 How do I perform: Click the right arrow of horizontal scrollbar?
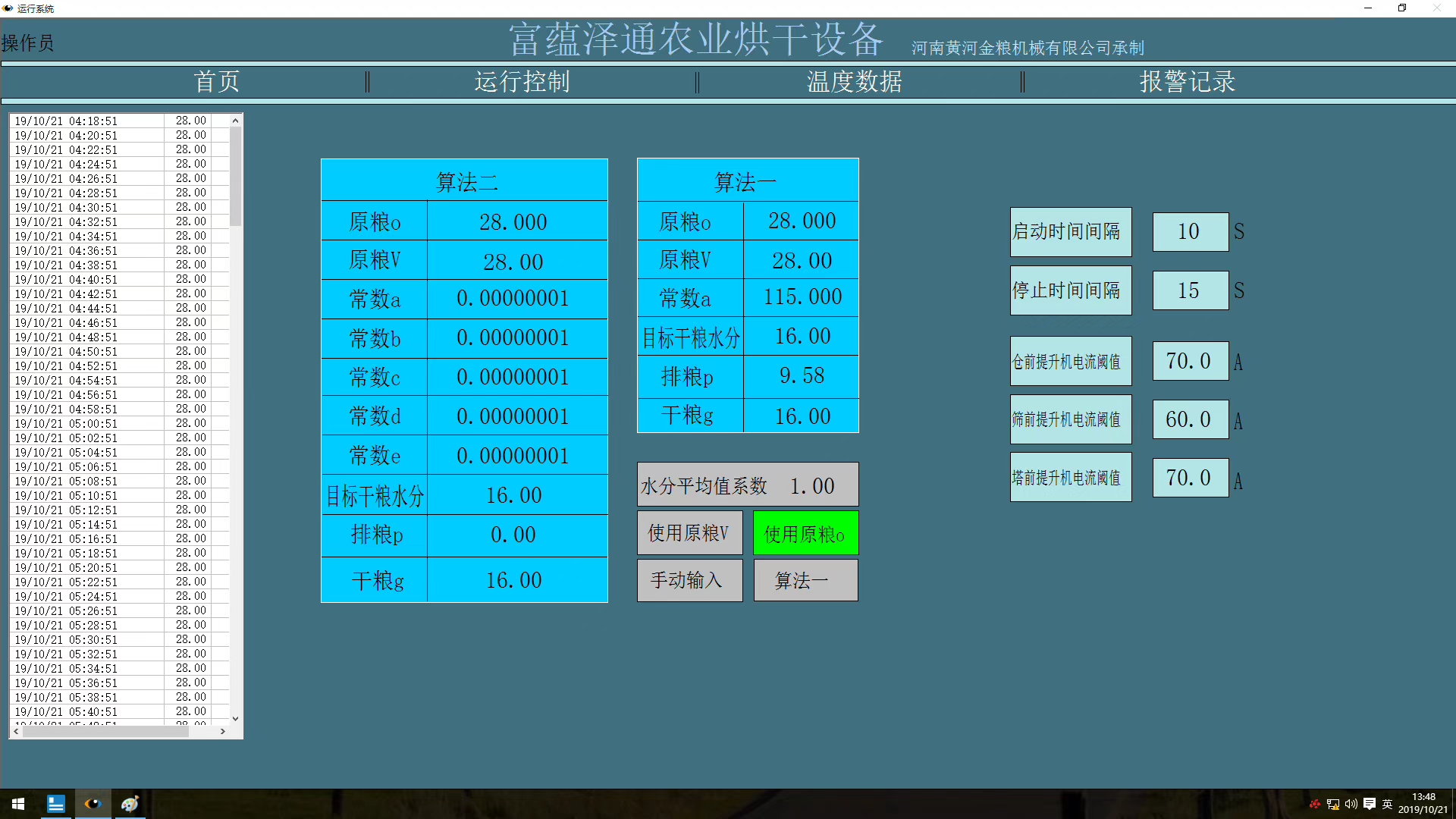coord(223,732)
